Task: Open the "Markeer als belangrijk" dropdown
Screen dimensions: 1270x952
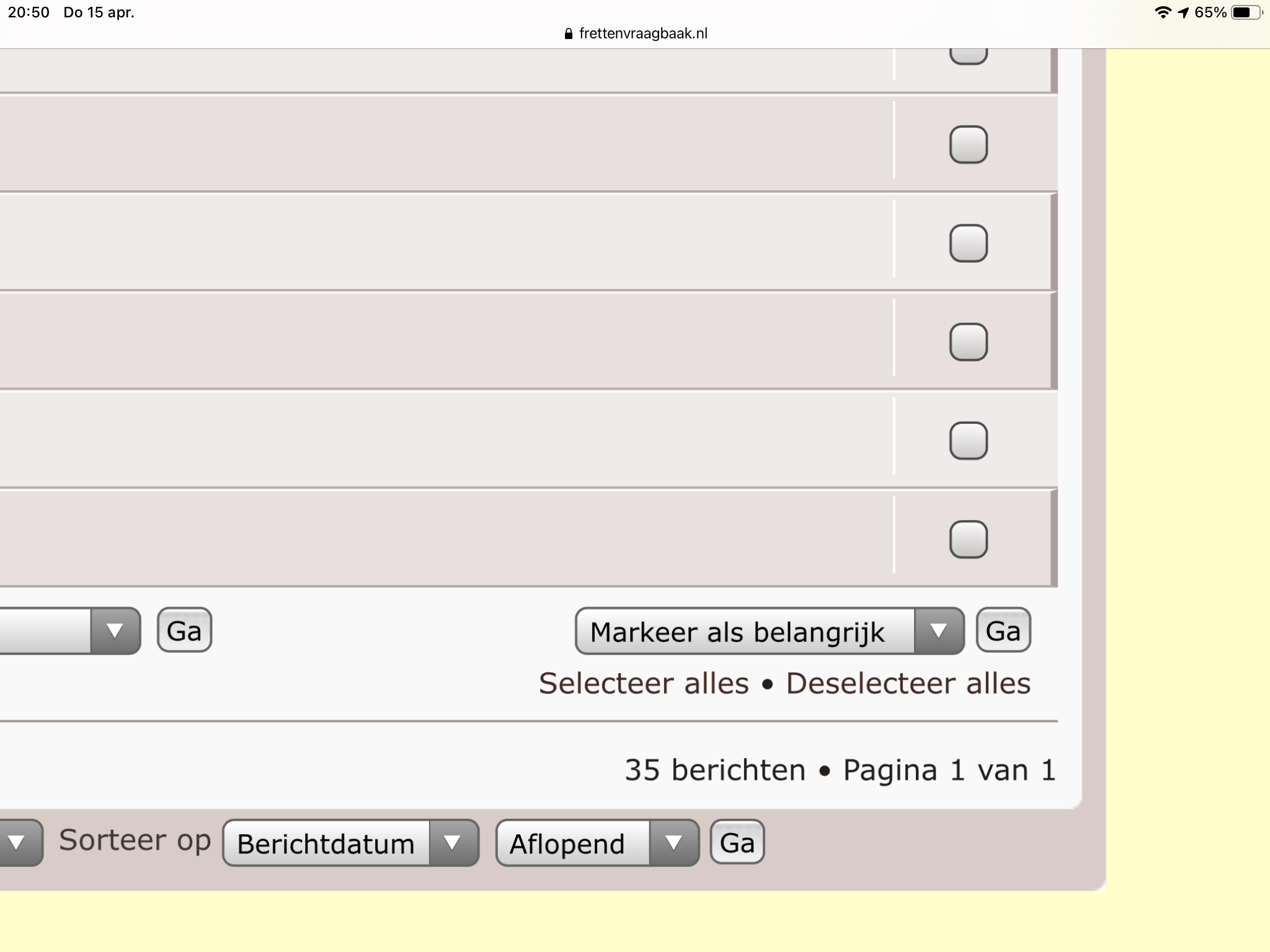Action: point(770,631)
